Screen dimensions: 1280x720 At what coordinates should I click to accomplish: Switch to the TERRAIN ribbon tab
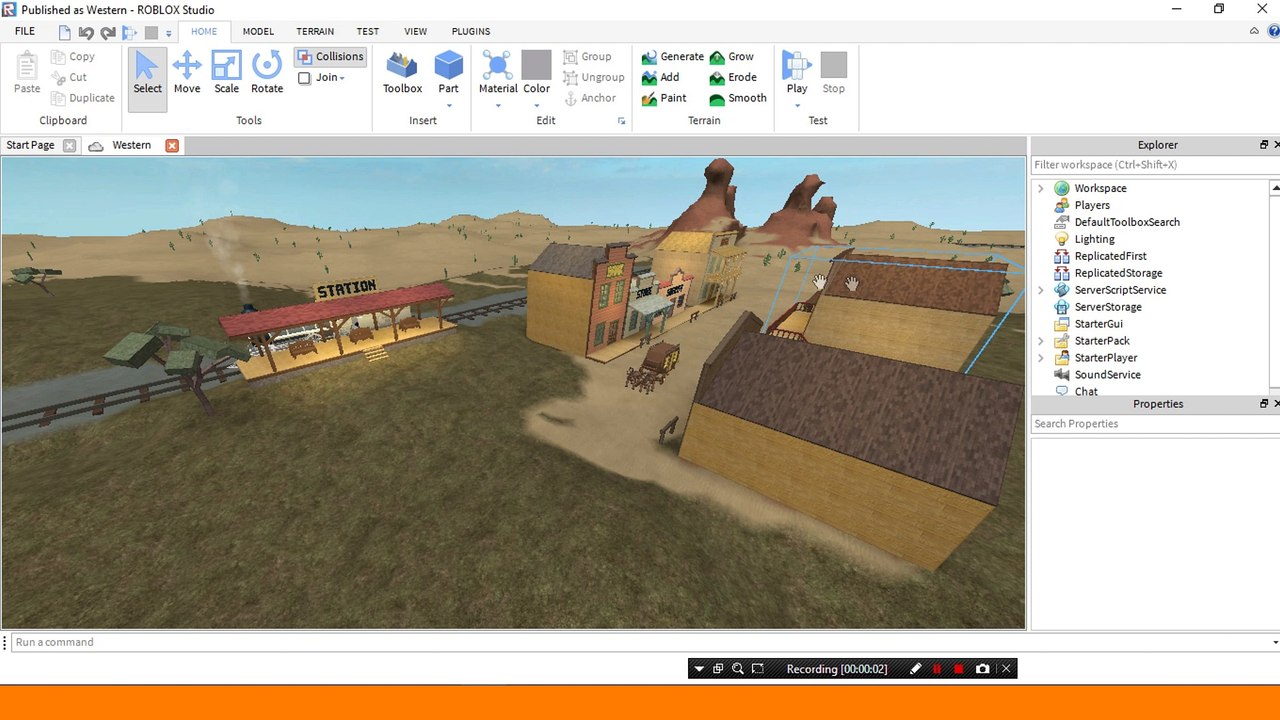(x=315, y=31)
